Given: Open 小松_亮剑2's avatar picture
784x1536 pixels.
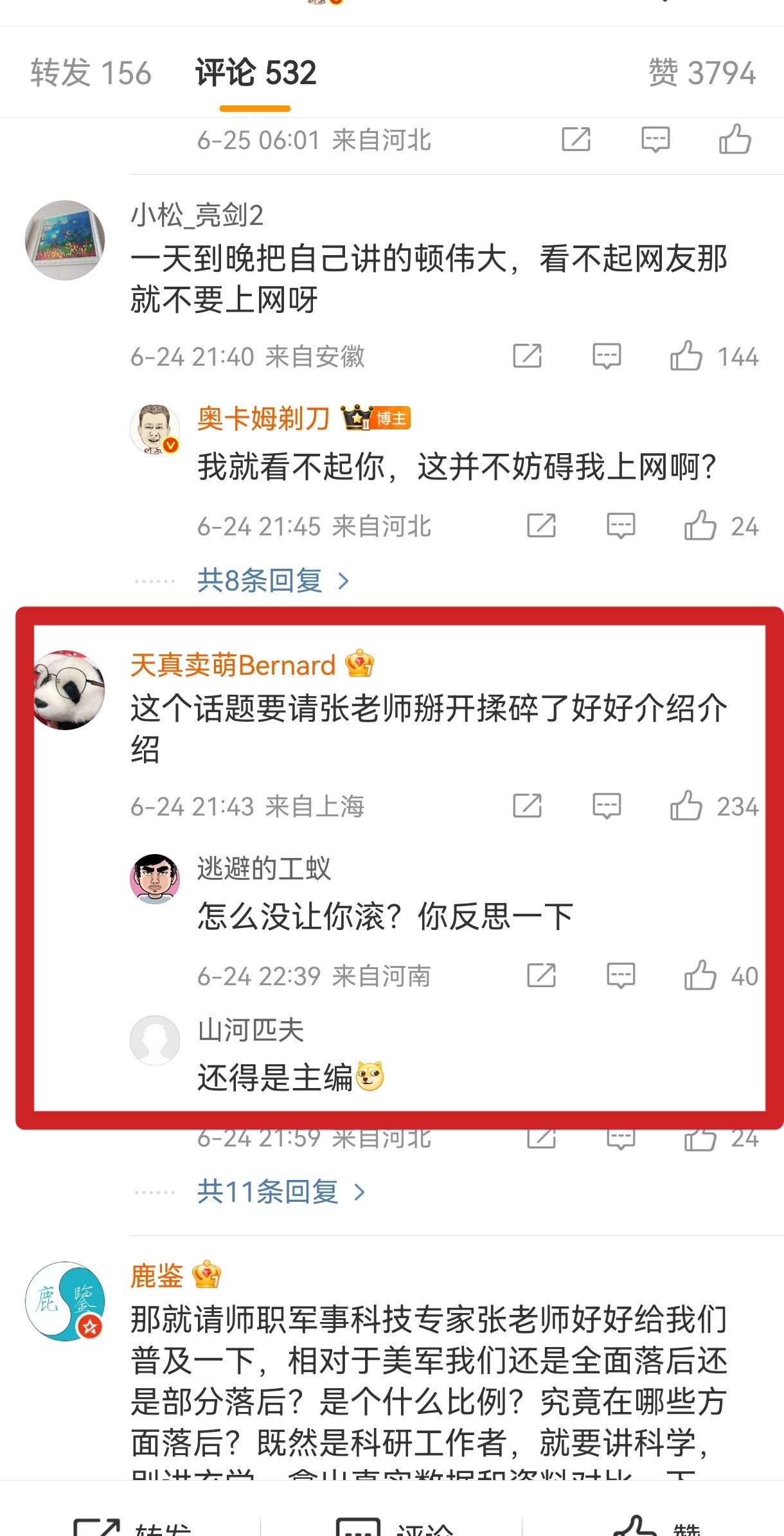Looking at the screenshot, I should tap(65, 239).
